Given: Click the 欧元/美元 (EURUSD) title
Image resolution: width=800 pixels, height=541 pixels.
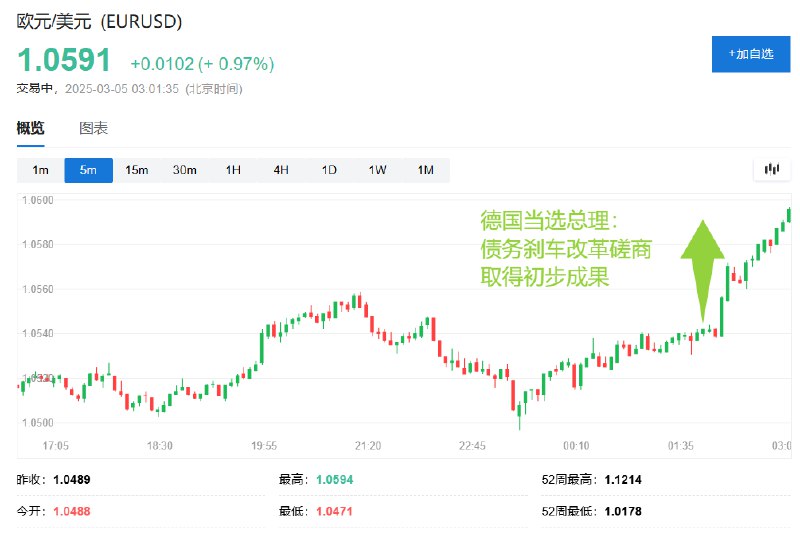Looking at the screenshot, I should (x=99, y=21).
